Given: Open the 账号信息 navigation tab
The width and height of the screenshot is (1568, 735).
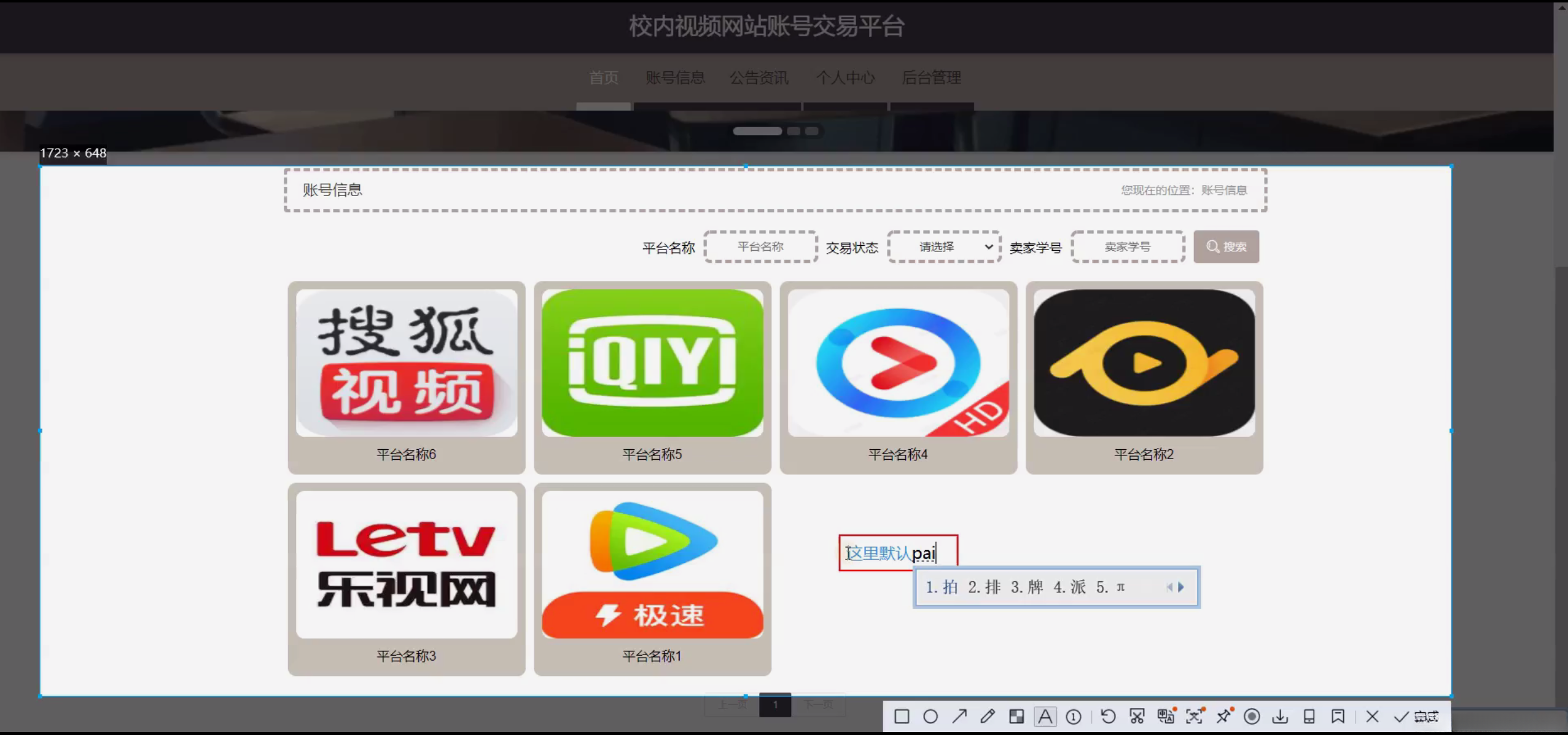Looking at the screenshot, I should [675, 78].
